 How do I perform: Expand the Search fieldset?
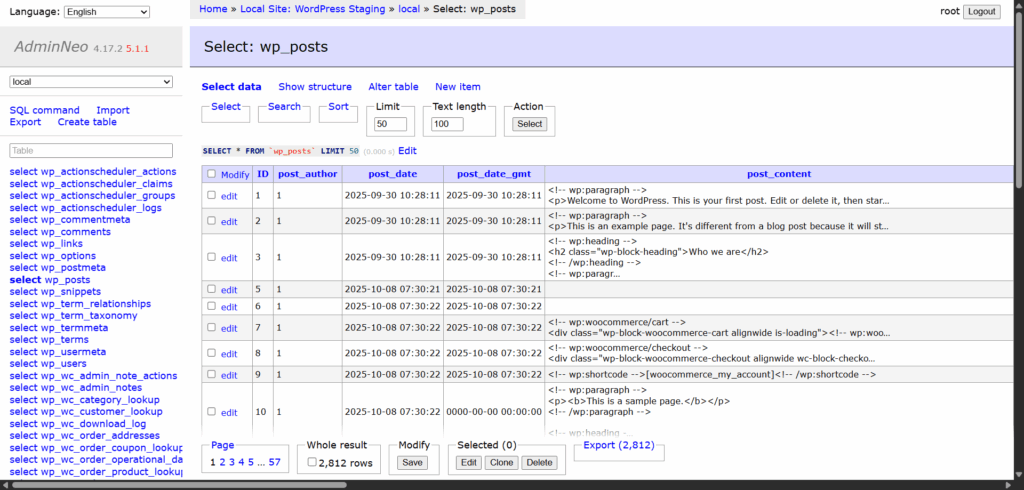click(284, 106)
